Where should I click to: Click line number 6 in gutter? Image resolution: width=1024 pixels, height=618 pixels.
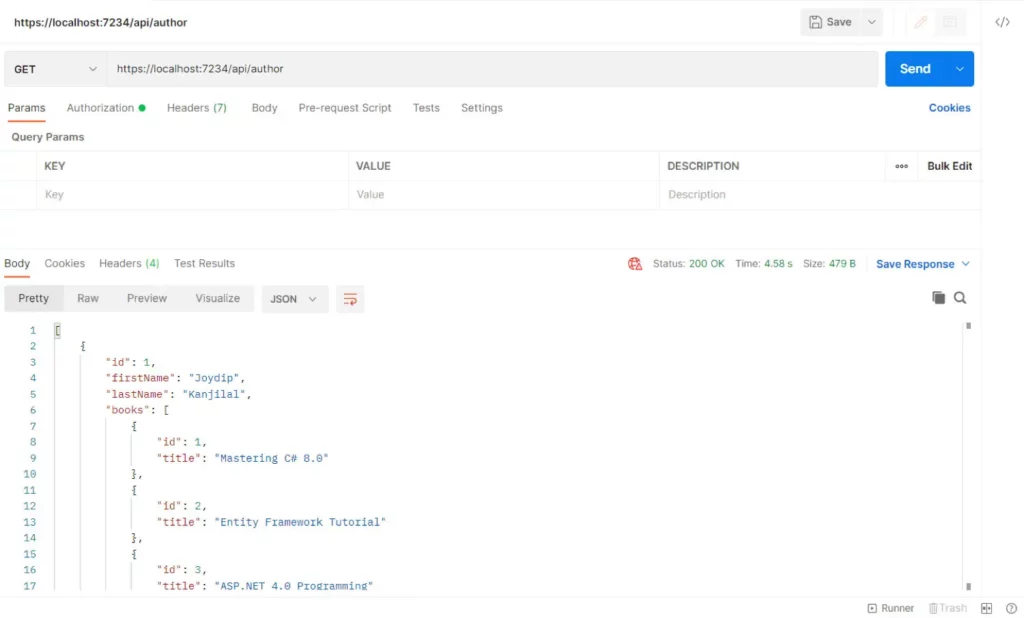pyautogui.click(x=33, y=410)
